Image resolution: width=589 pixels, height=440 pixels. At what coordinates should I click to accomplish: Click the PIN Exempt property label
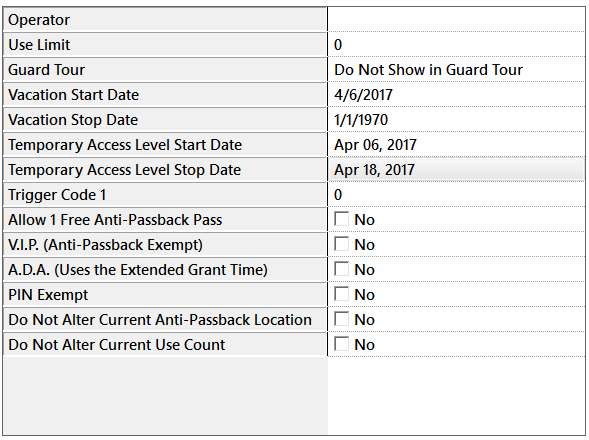[165, 295]
